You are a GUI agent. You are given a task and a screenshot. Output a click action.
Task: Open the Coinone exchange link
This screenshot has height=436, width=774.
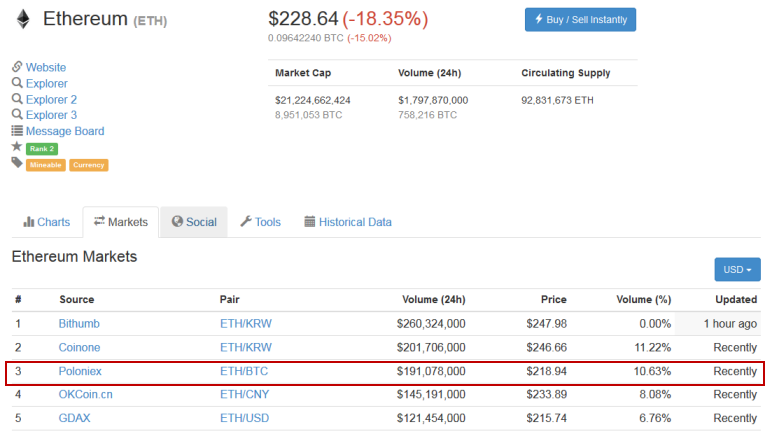[79, 348]
